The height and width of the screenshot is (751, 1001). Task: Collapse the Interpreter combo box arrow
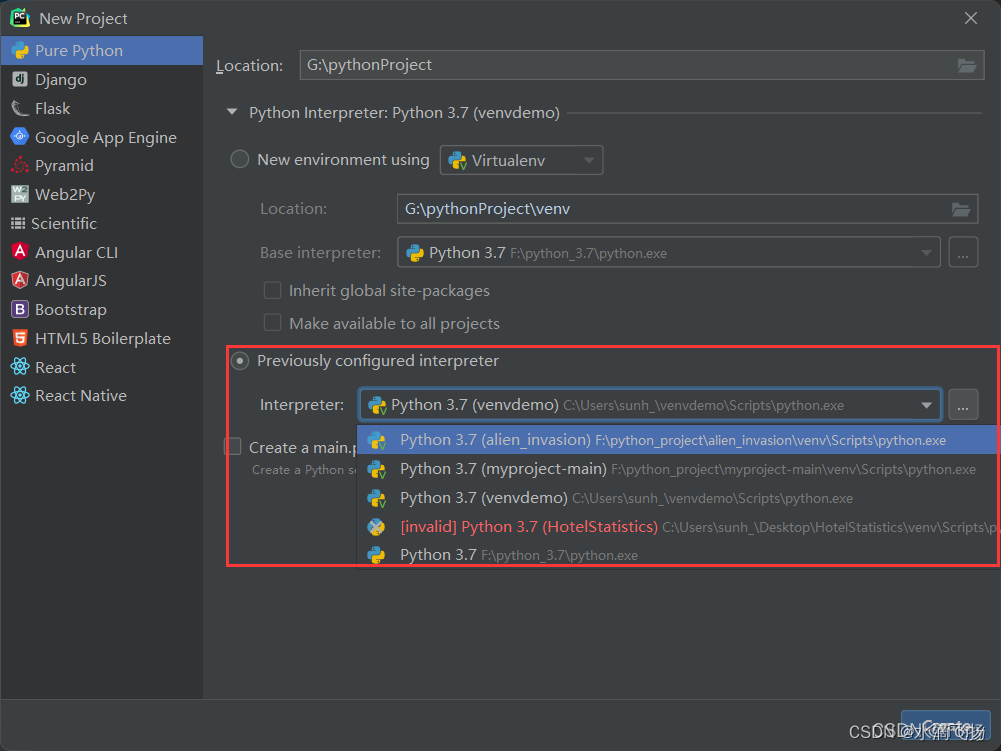926,405
